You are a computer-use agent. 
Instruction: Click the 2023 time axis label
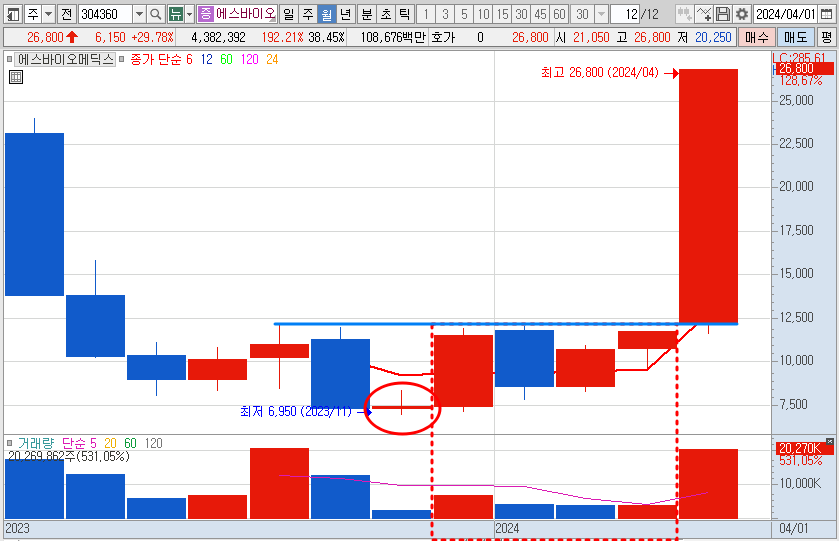17,529
